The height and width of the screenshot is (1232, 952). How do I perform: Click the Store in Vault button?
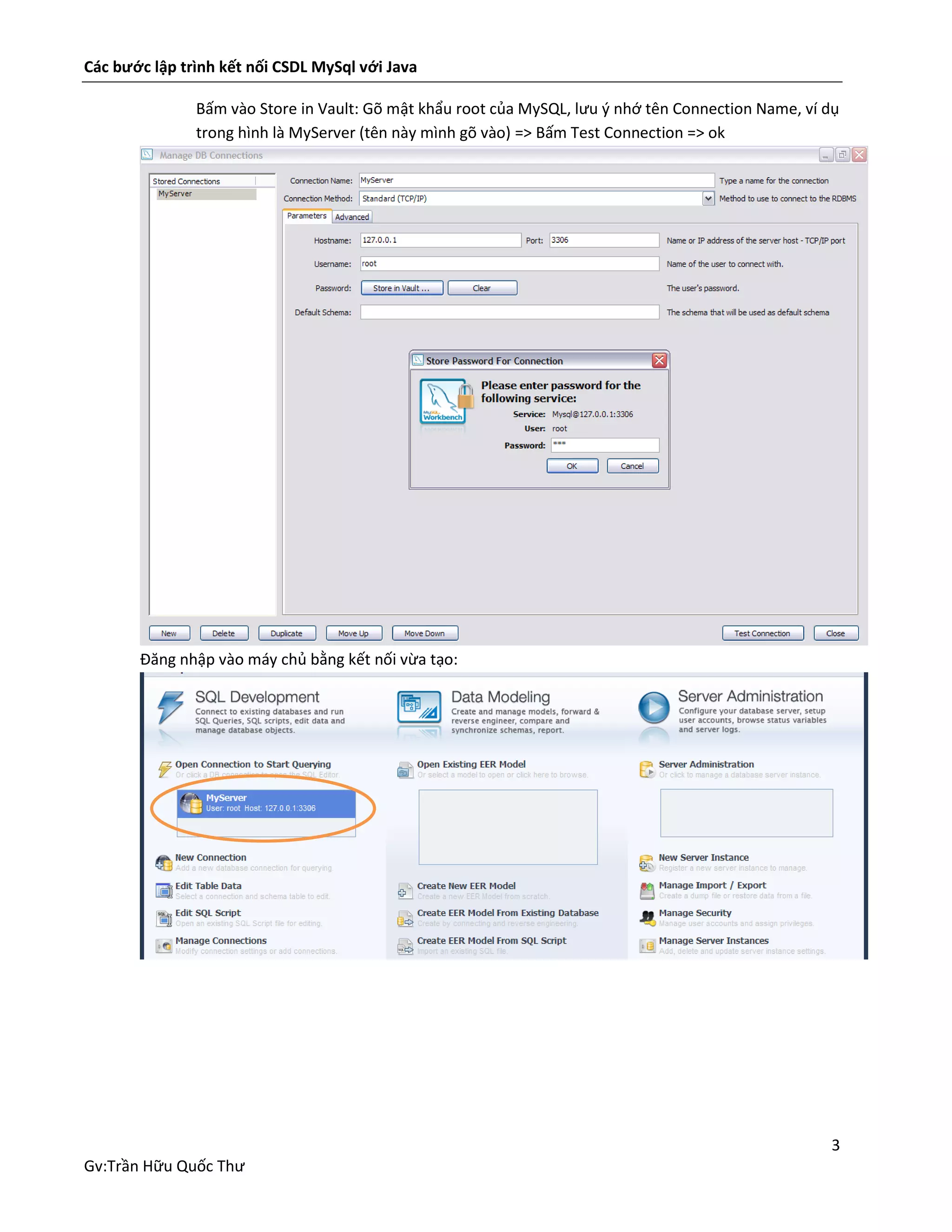point(402,288)
